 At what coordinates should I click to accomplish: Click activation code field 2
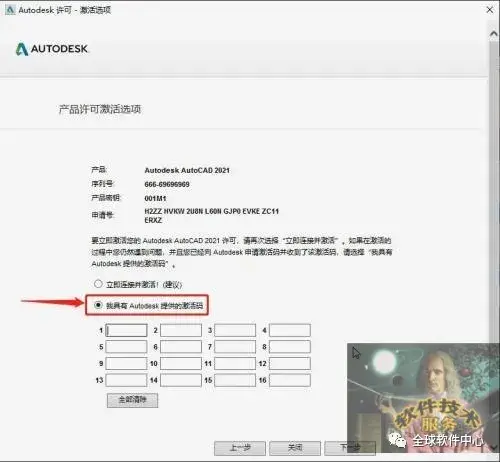pos(181,330)
